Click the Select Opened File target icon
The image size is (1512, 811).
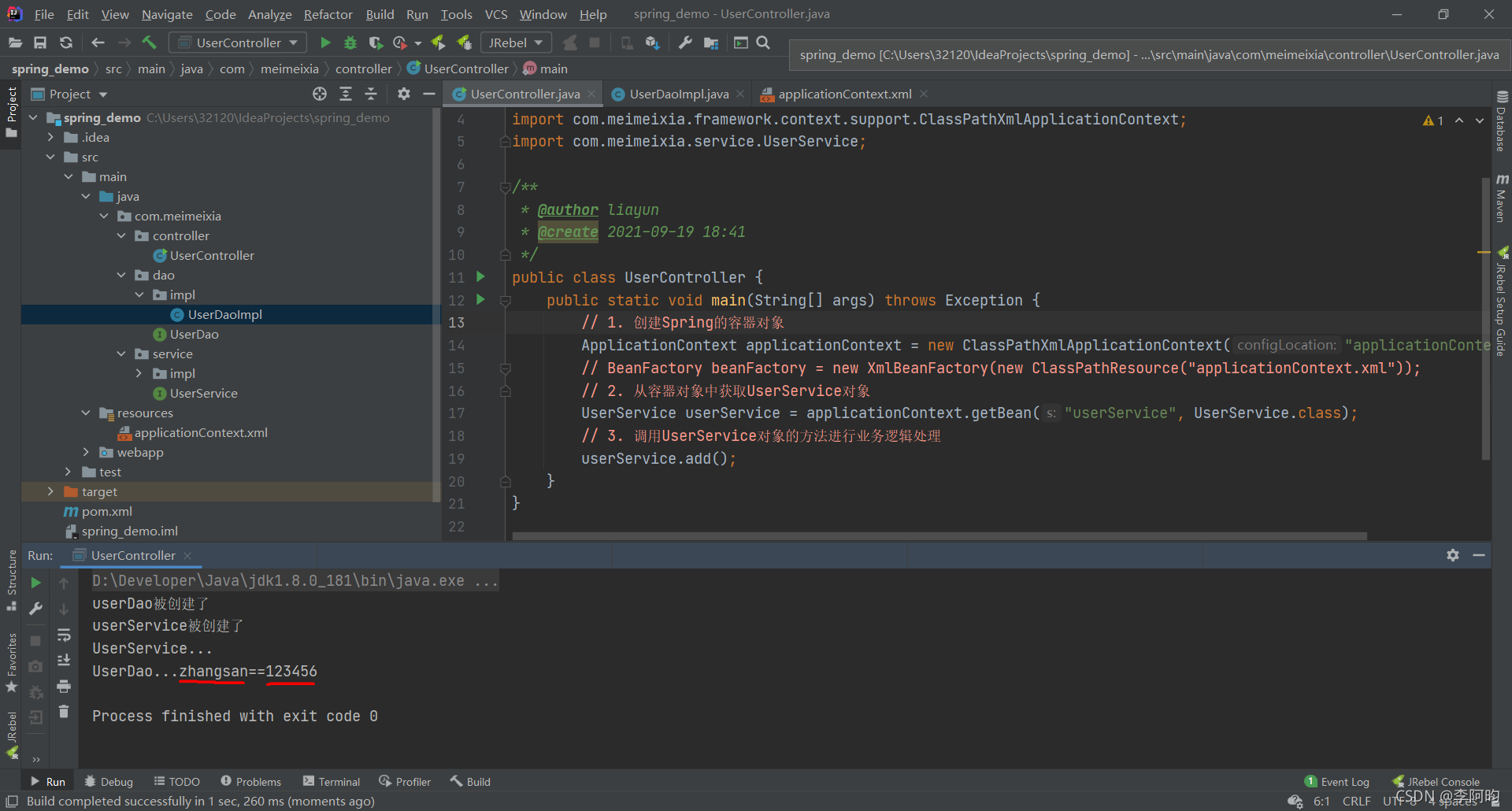(320, 94)
